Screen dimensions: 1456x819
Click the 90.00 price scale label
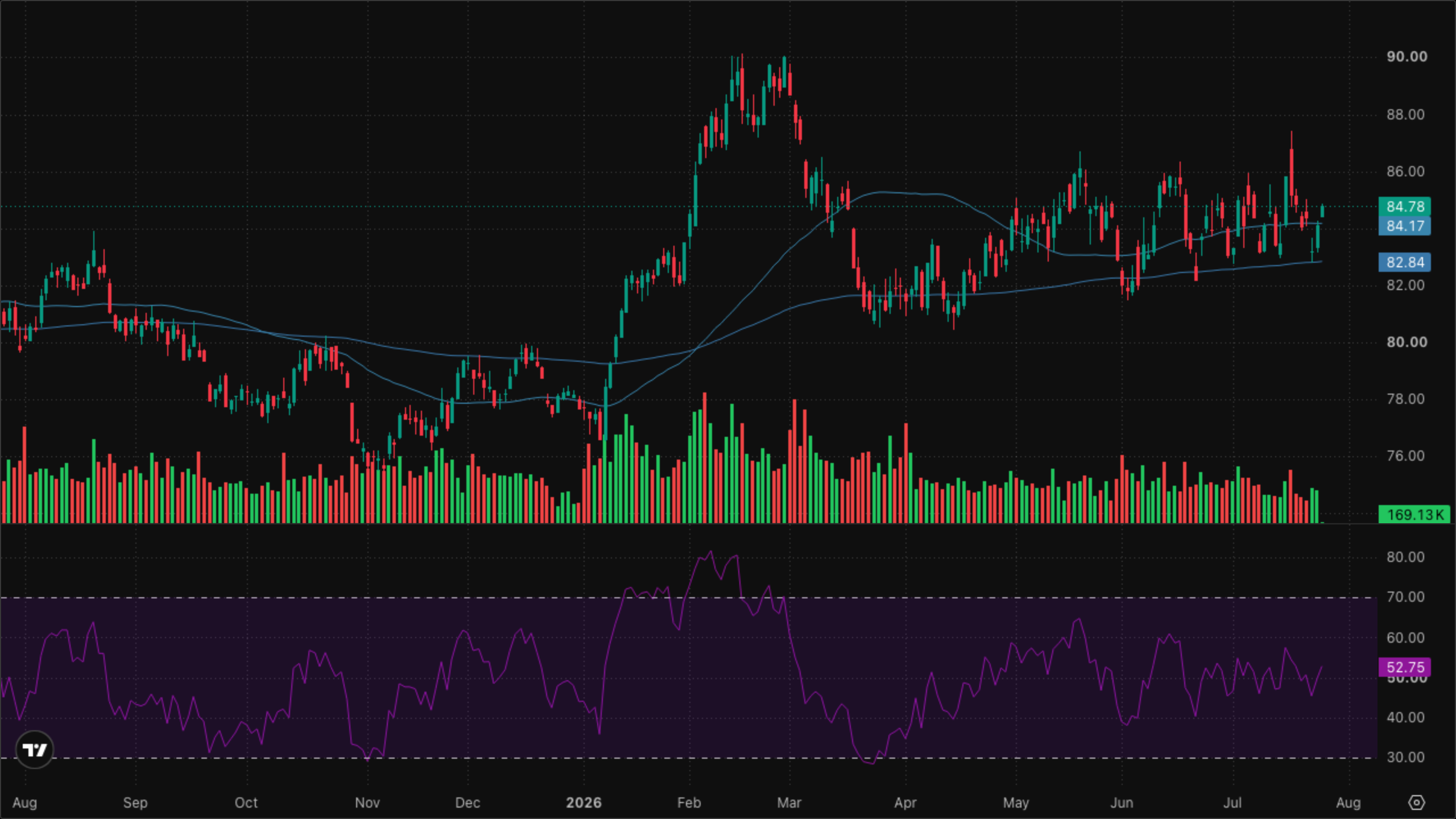[x=1407, y=57]
